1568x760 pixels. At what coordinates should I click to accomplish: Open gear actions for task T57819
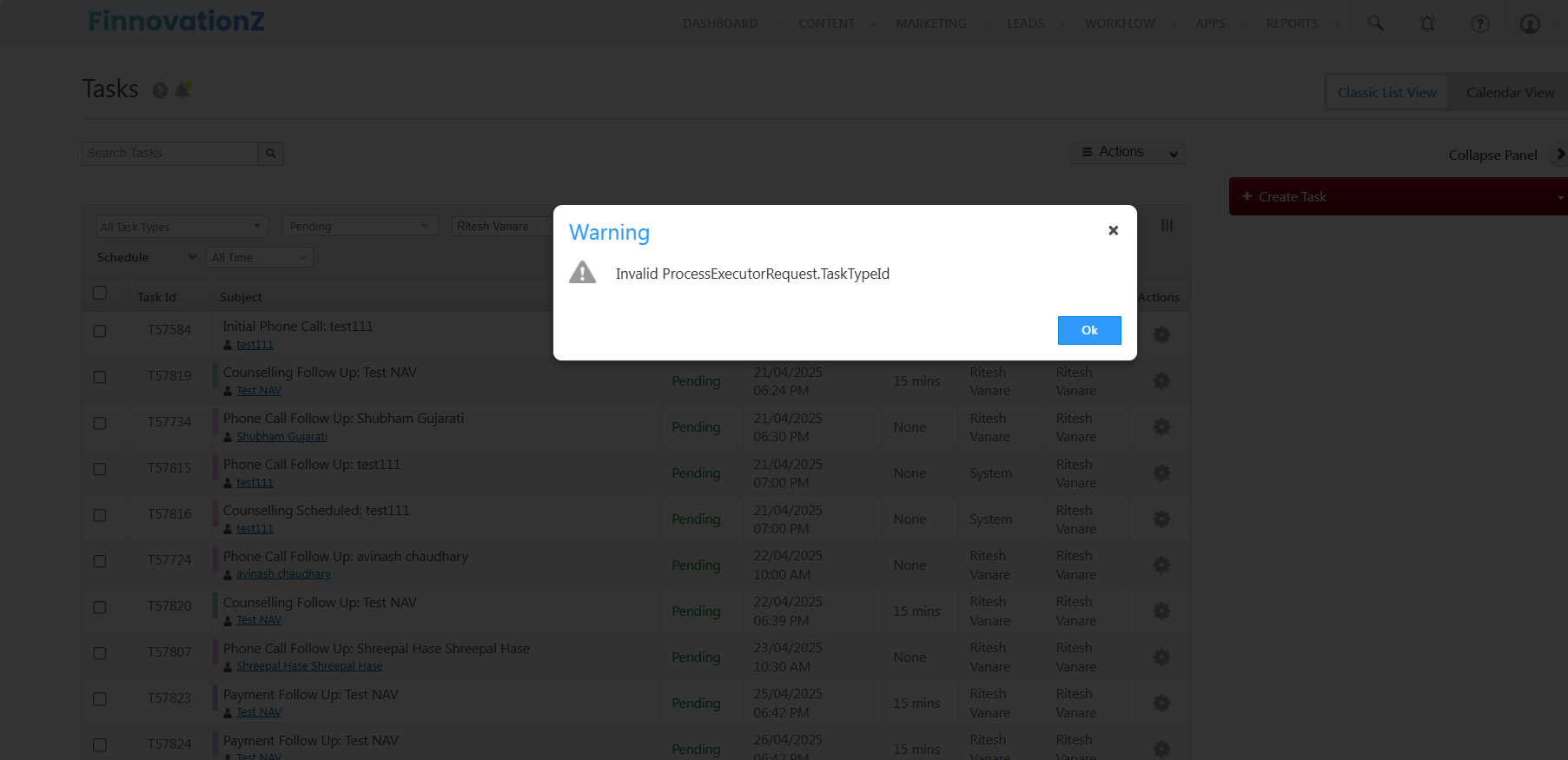click(x=1161, y=381)
